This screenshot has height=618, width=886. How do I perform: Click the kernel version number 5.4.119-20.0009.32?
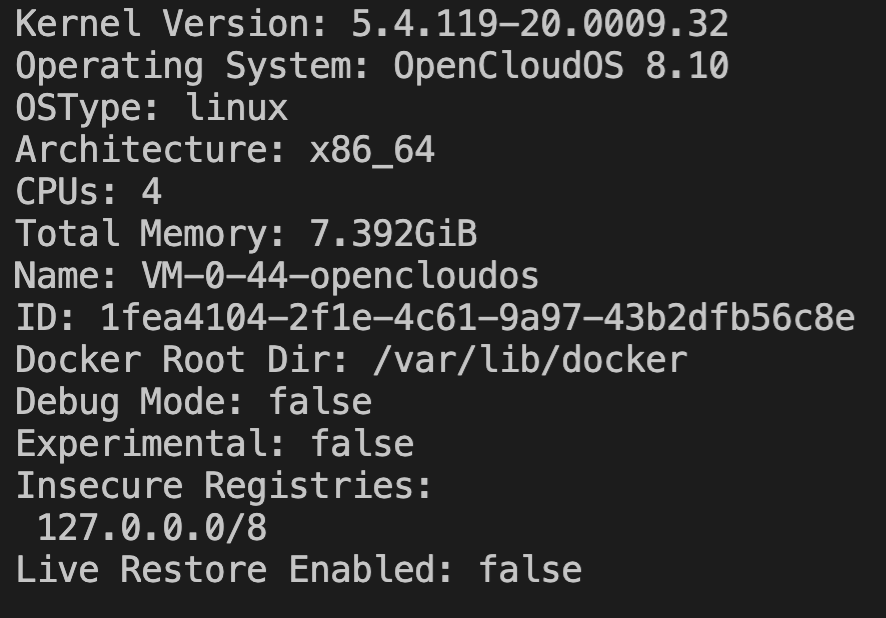click(x=540, y=24)
